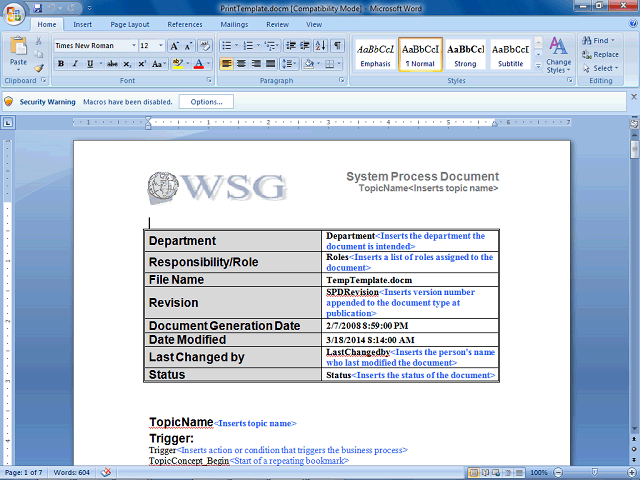This screenshot has width=640, height=480.
Task: Click the Words: 604 status count
Action: [x=71, y=473]
